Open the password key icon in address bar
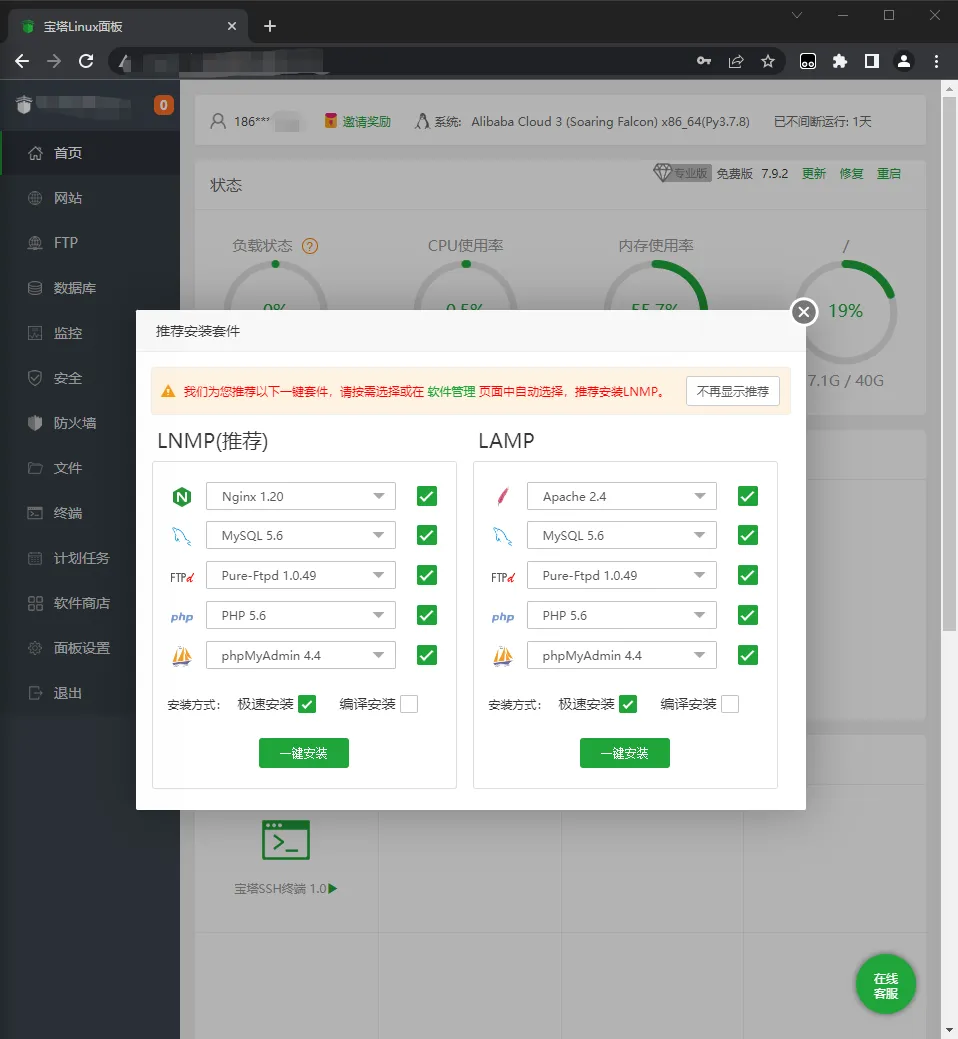This screenshot has height=1039, width=958. 704,61
